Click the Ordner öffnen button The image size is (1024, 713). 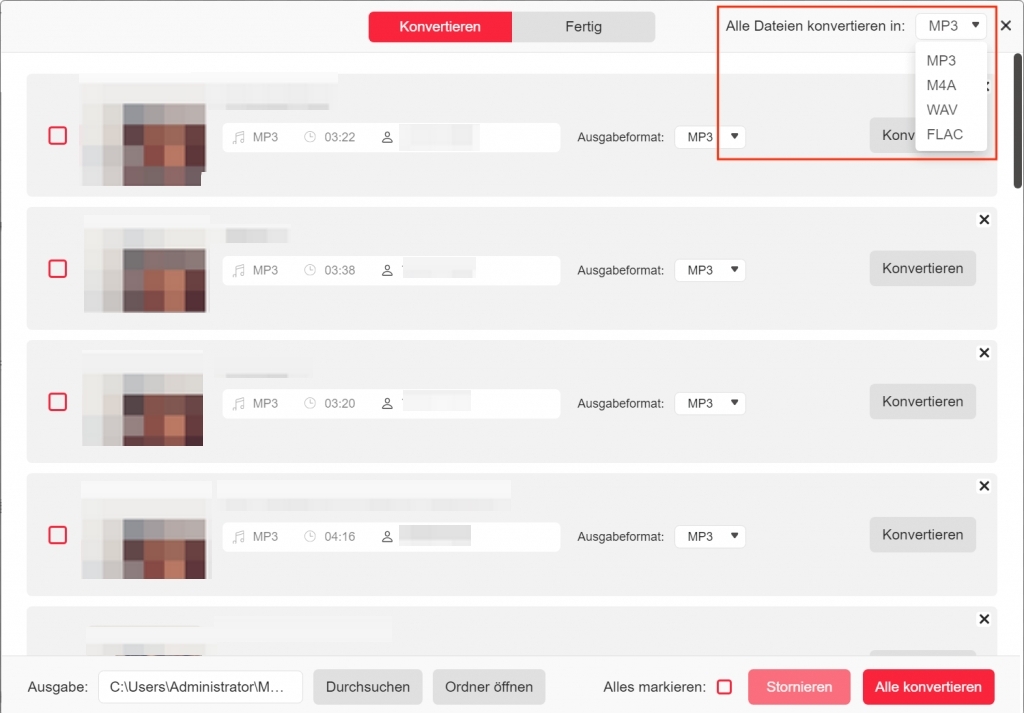tap(488, 687)
